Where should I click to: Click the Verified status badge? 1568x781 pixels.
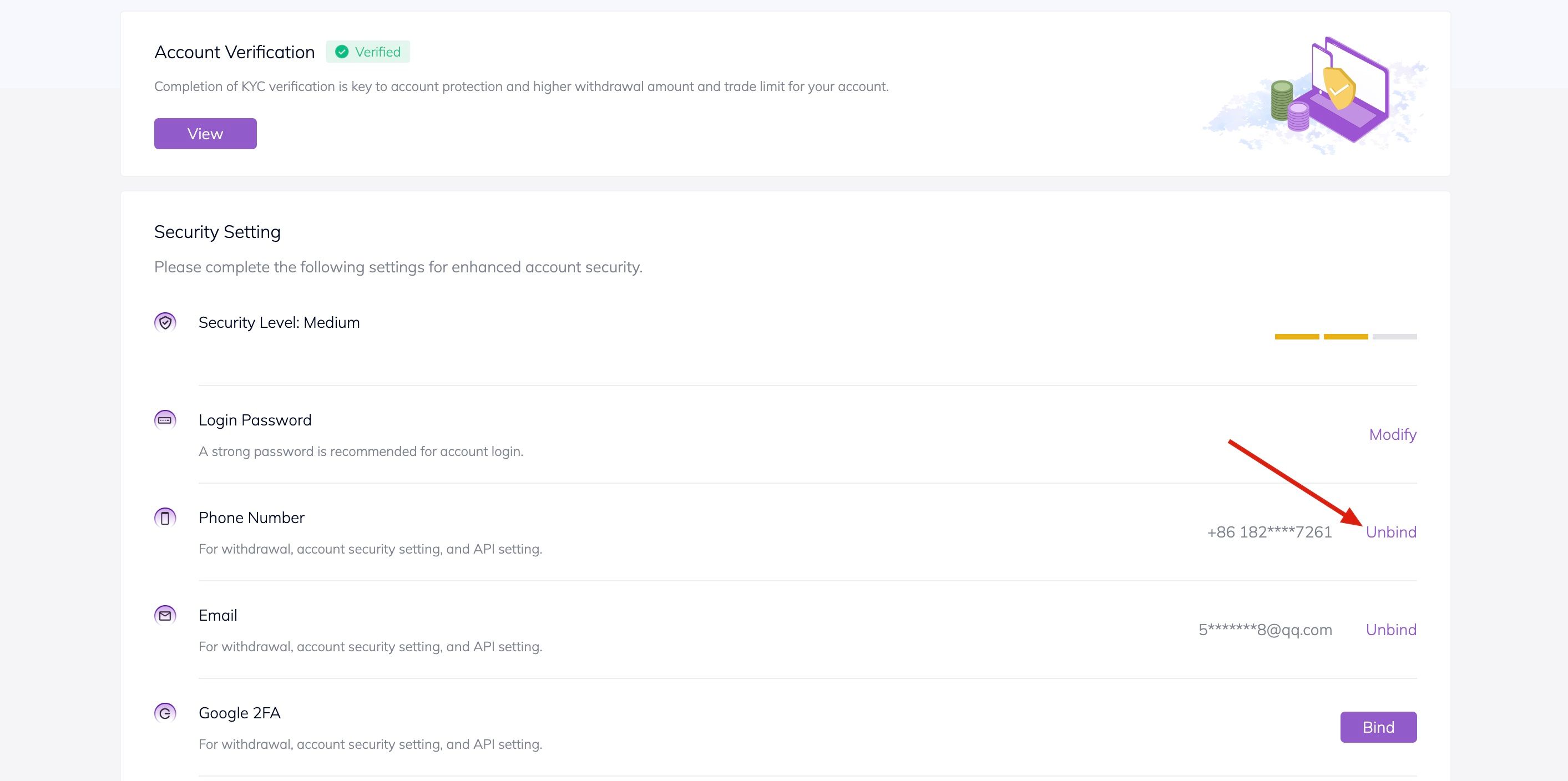coord(368,52)
